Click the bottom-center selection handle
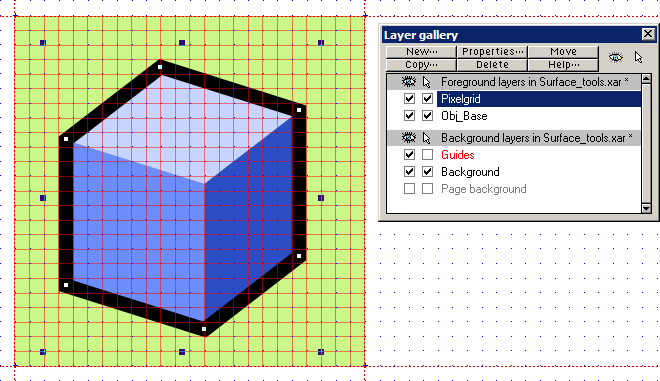Screen dimensions: 660x381 (x=182, y=352)
